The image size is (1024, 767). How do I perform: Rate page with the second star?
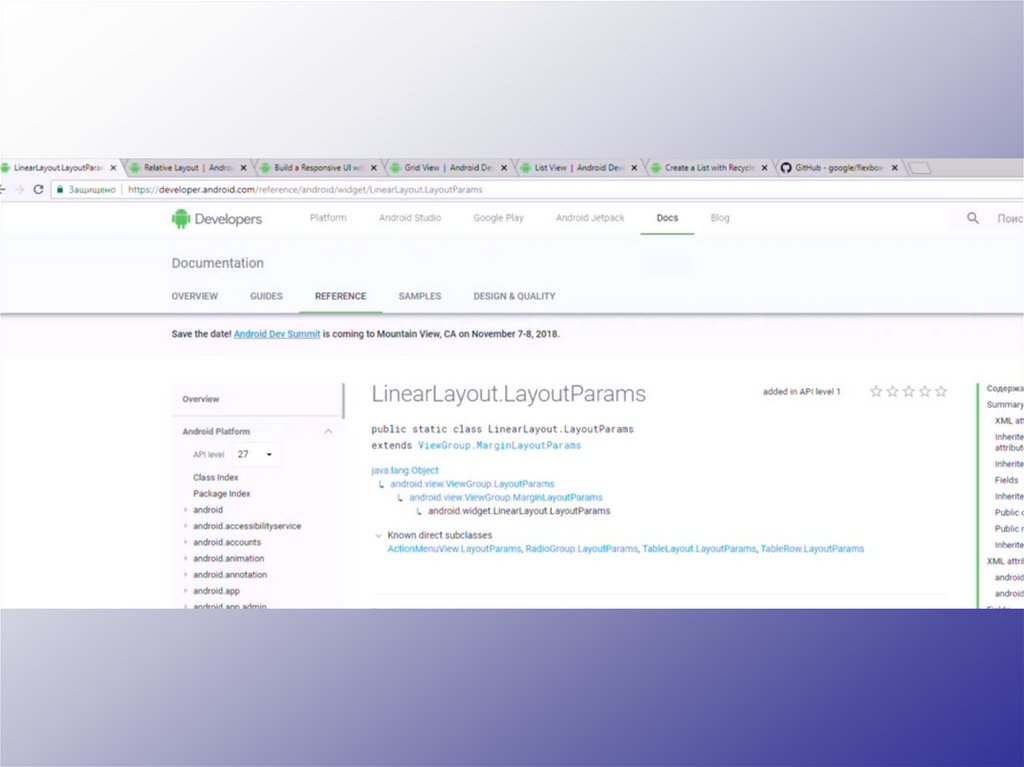click(x=892, y=391)
